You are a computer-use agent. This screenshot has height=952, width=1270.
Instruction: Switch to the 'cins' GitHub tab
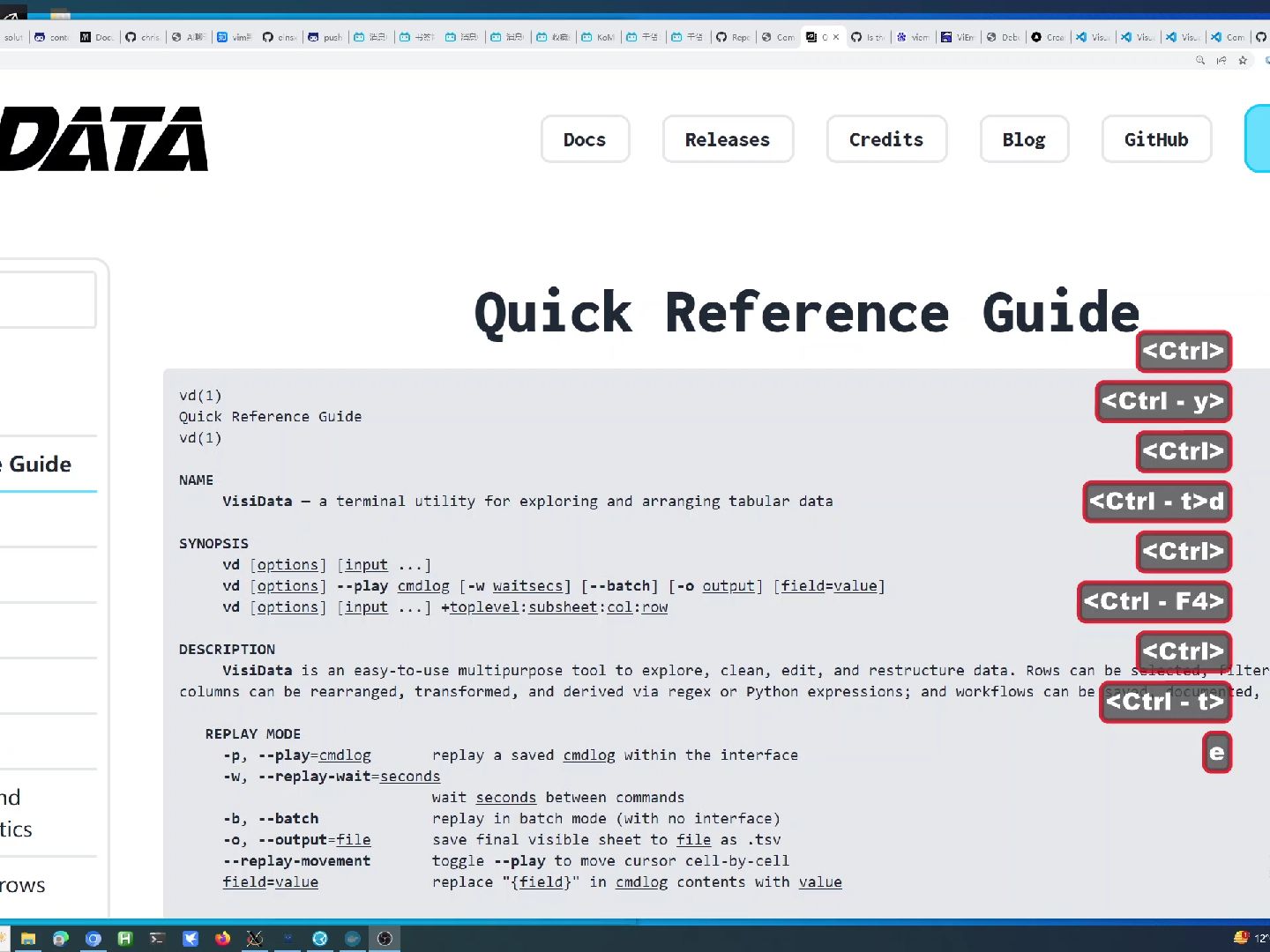[x=280, y=37]
